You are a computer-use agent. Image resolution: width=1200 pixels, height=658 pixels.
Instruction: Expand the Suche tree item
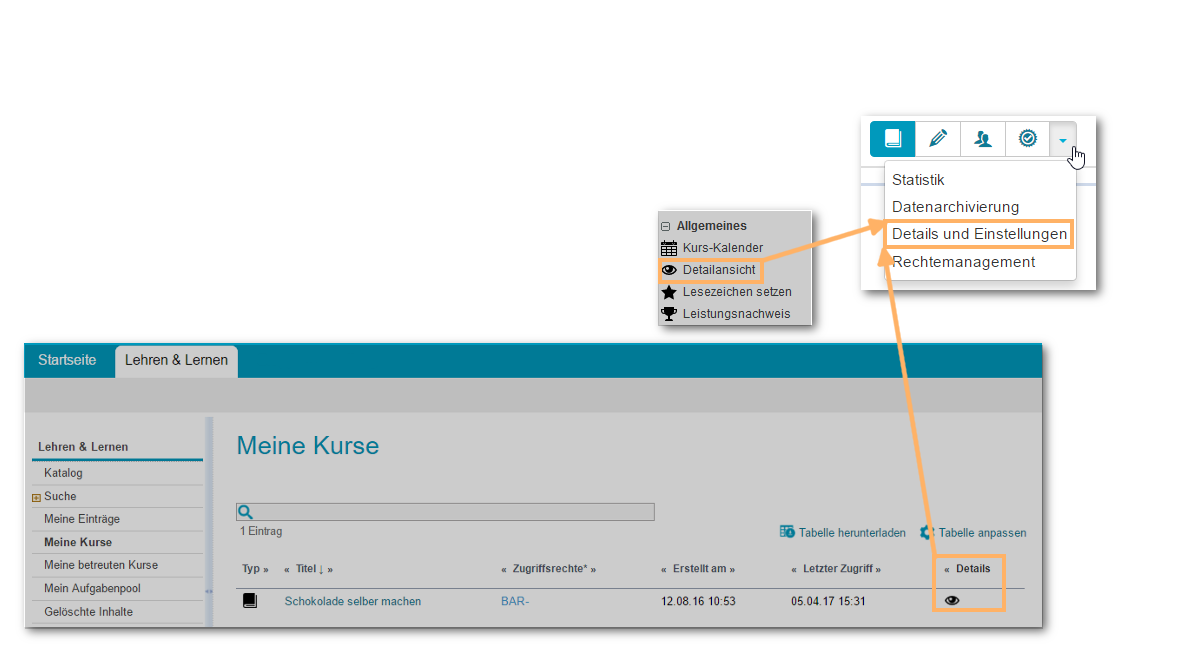(x=37, y=497)
